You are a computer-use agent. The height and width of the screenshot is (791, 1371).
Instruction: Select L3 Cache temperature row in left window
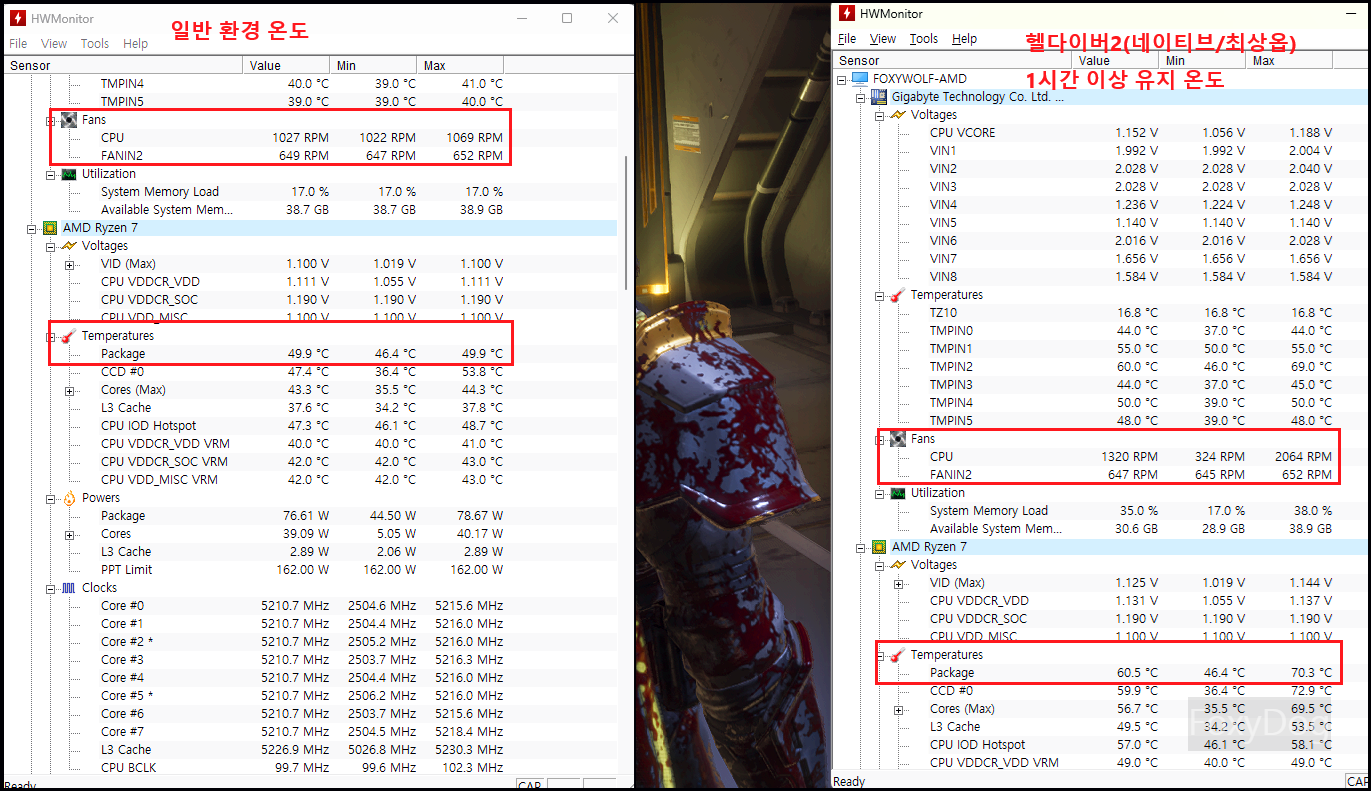[310, 408]
